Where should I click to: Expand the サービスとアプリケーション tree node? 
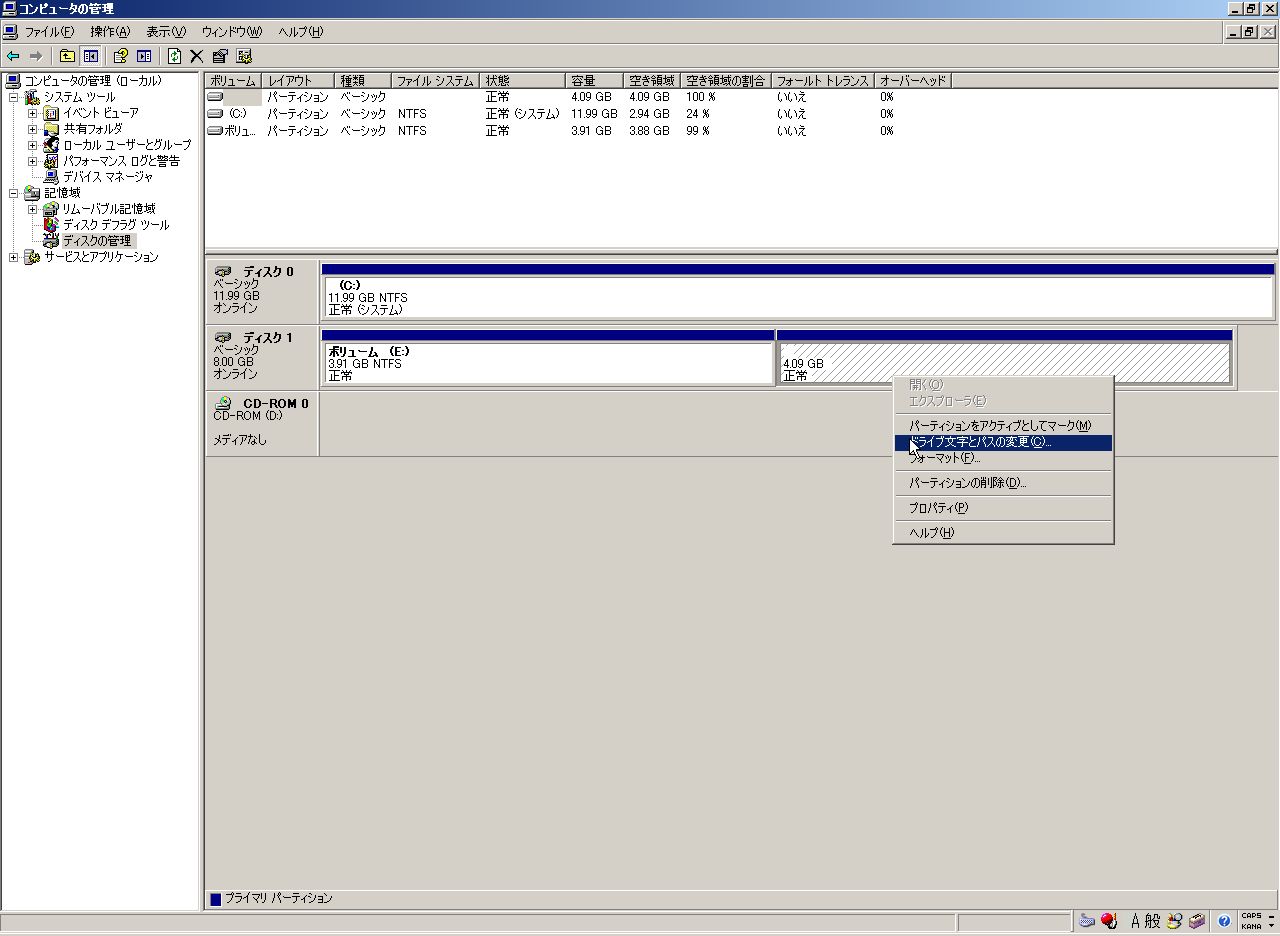click(x=13, y=257)
